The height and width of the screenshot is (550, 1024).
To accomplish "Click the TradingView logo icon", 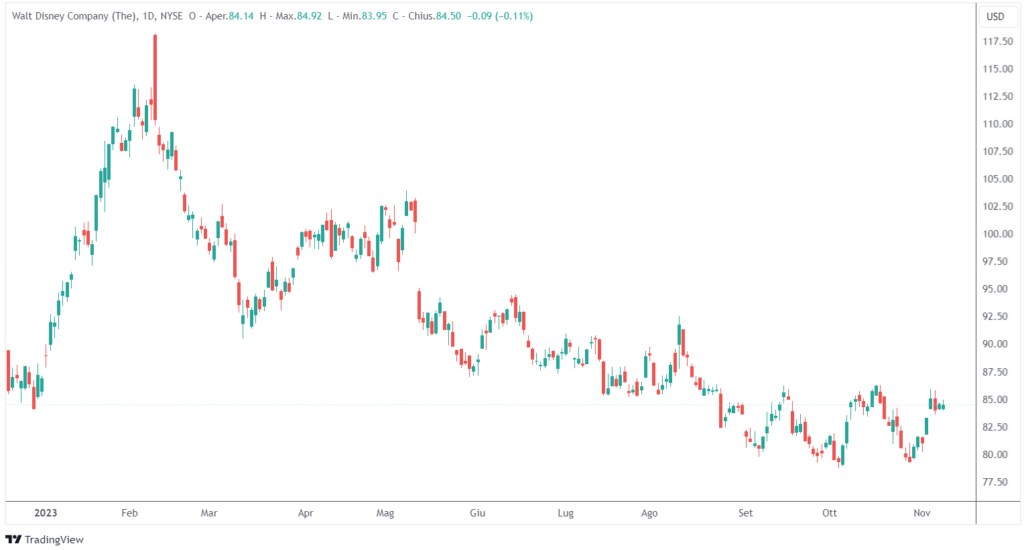I will [13, 538].
